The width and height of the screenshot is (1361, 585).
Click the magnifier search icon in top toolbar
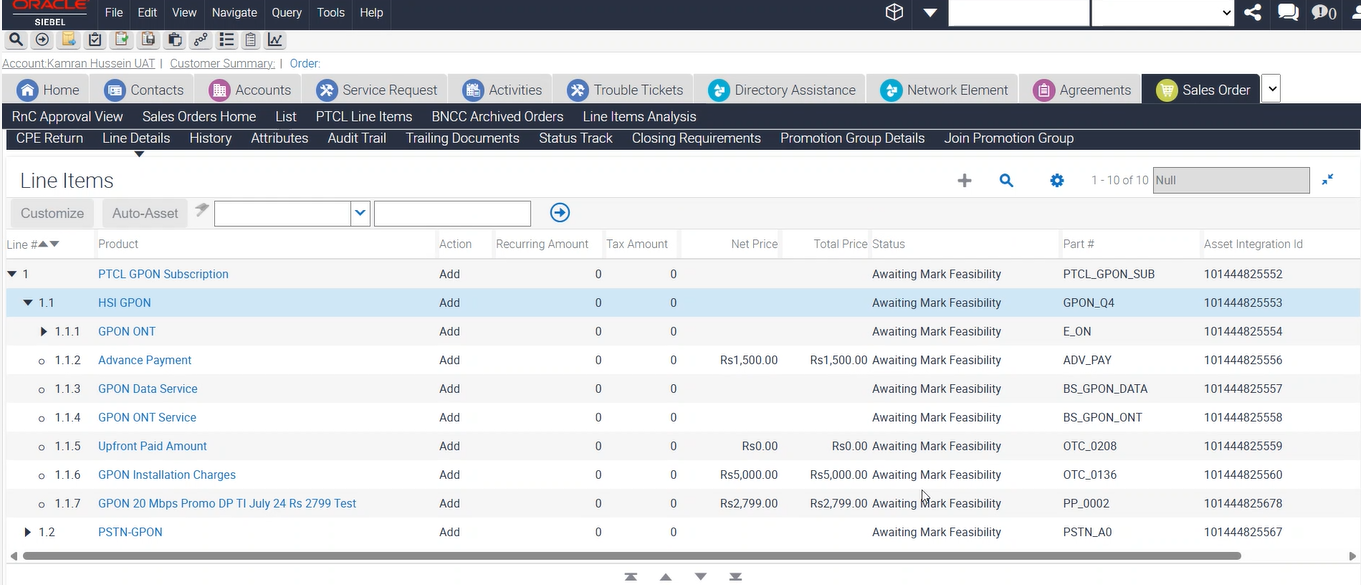tap(16, 40)
